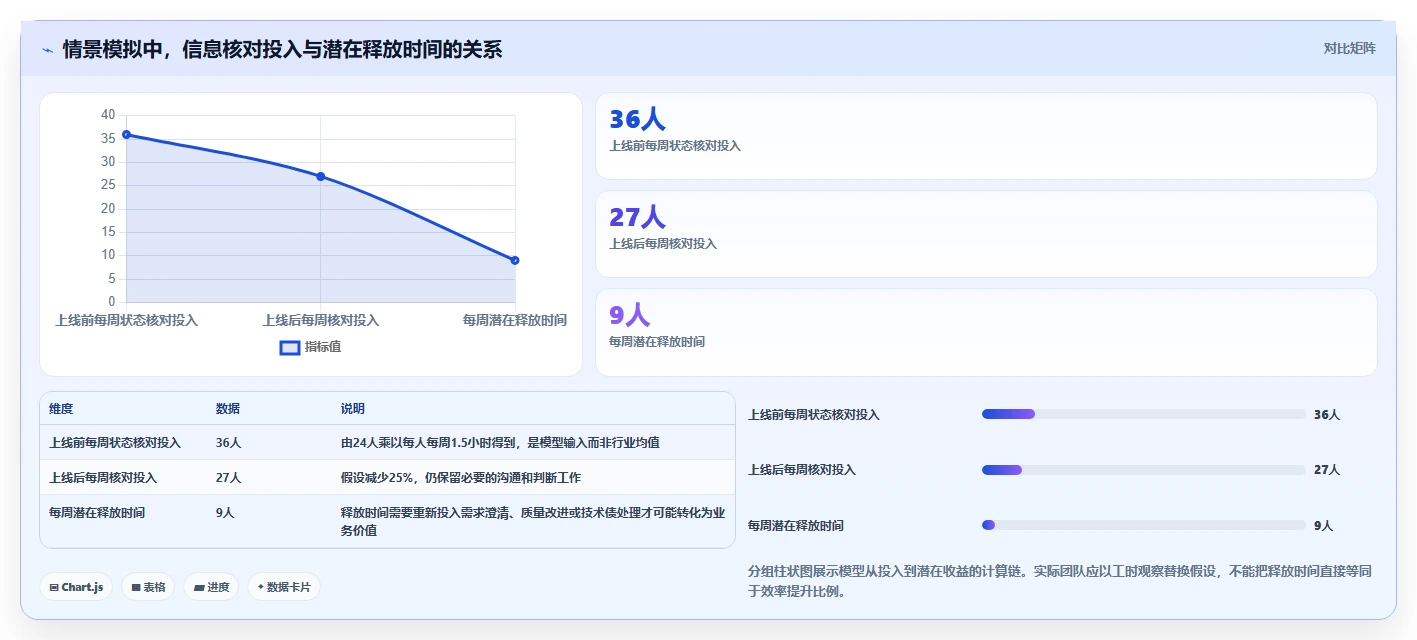The height and width of the screenshot is (640, 1417).
Task: Click the x-axis label 上线后每周核对投入 under chart
Action: pos(320,320)
